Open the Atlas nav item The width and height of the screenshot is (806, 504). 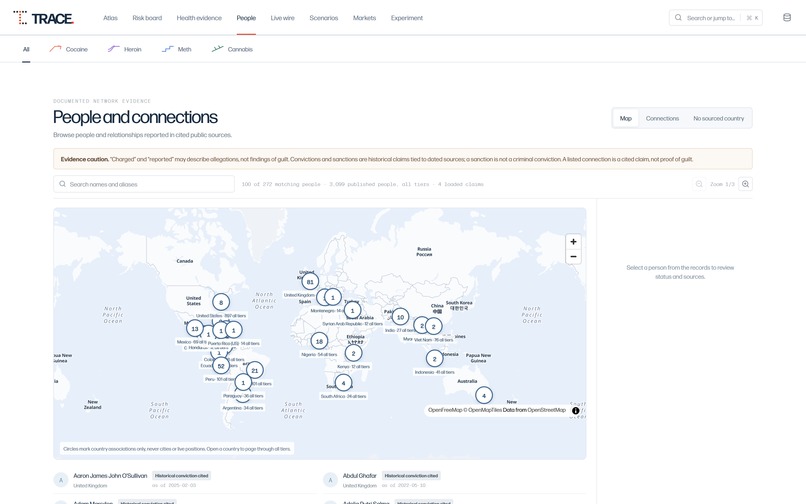click(x=110, y=18)
